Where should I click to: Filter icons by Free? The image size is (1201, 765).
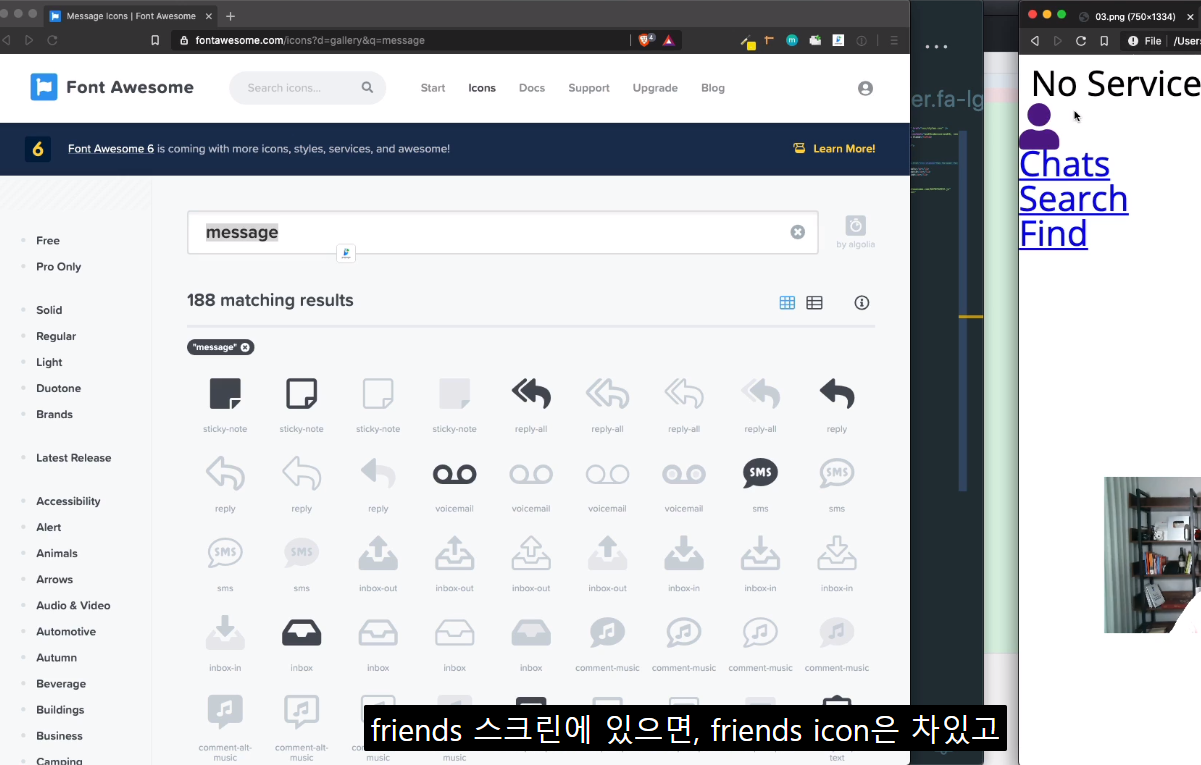48,240
